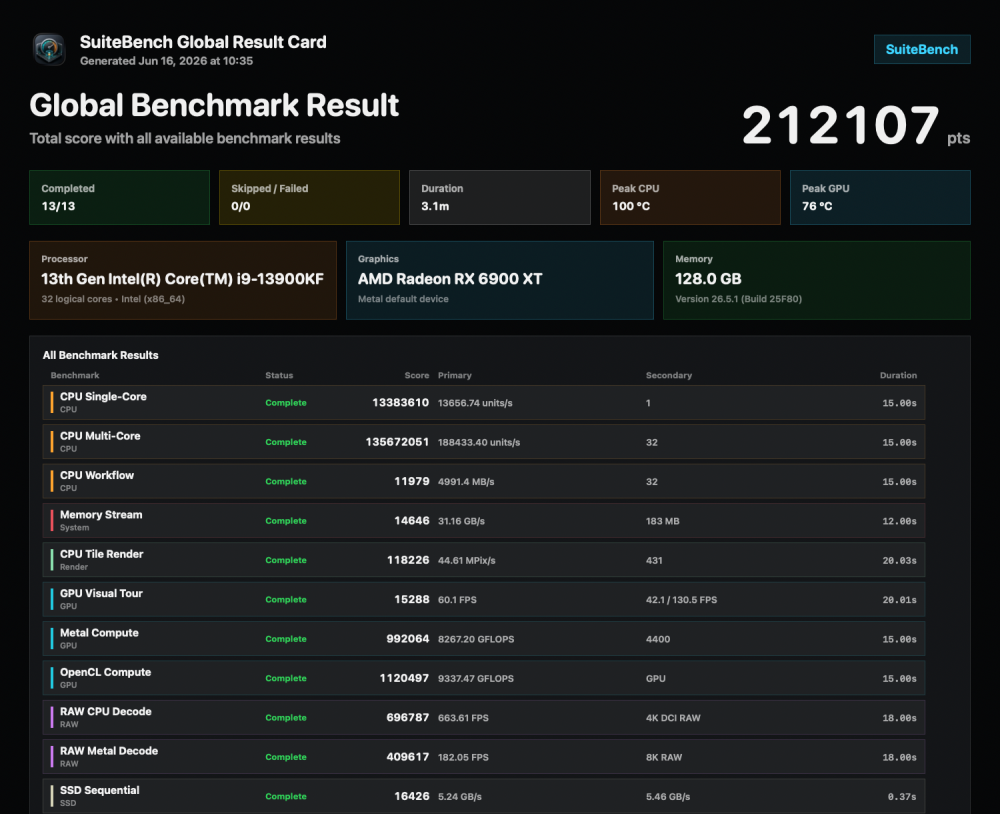Viewport: 1000px width, 814px height.
Task: Select the CPU Single-Core benchmark row name
Action: click(103, 396)
